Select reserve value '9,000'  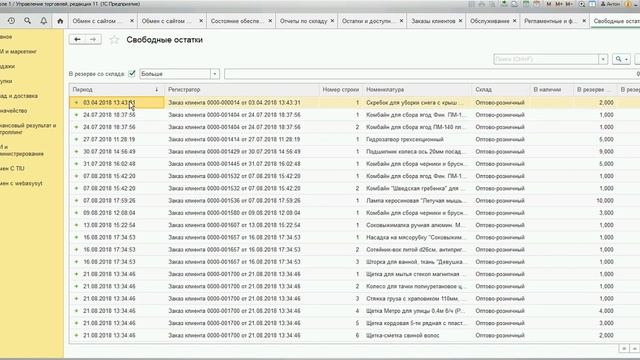[x=607, y=151]
